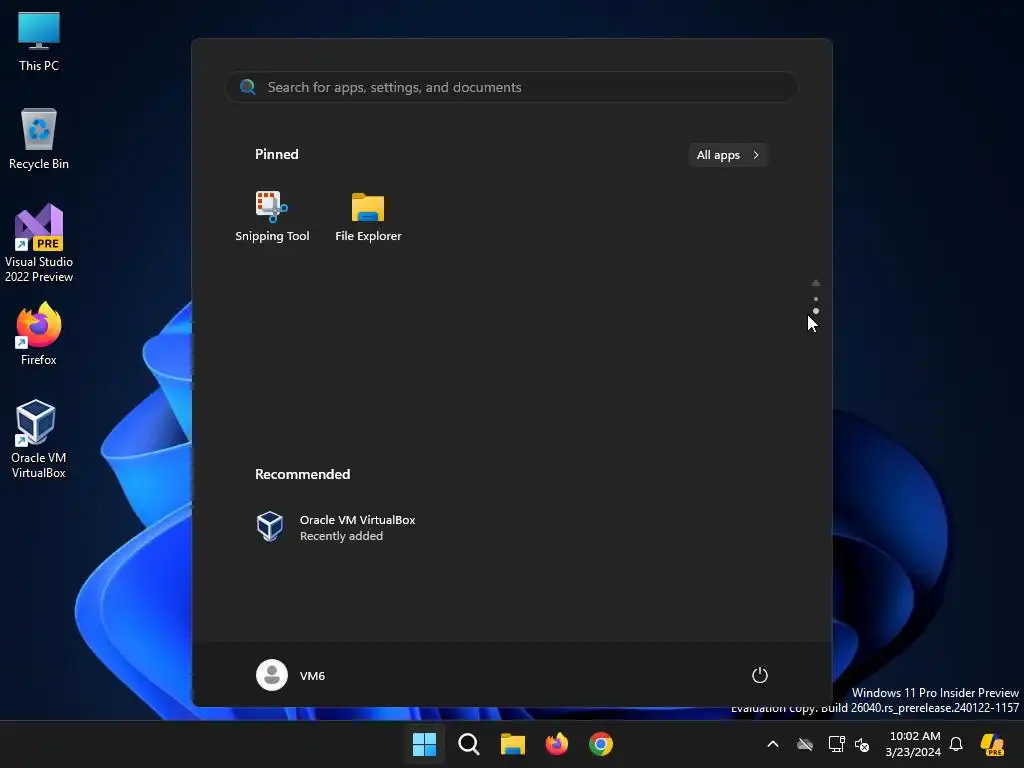
Task: Select the Recycle Bin desktop icon
Action: coord(39,139)
